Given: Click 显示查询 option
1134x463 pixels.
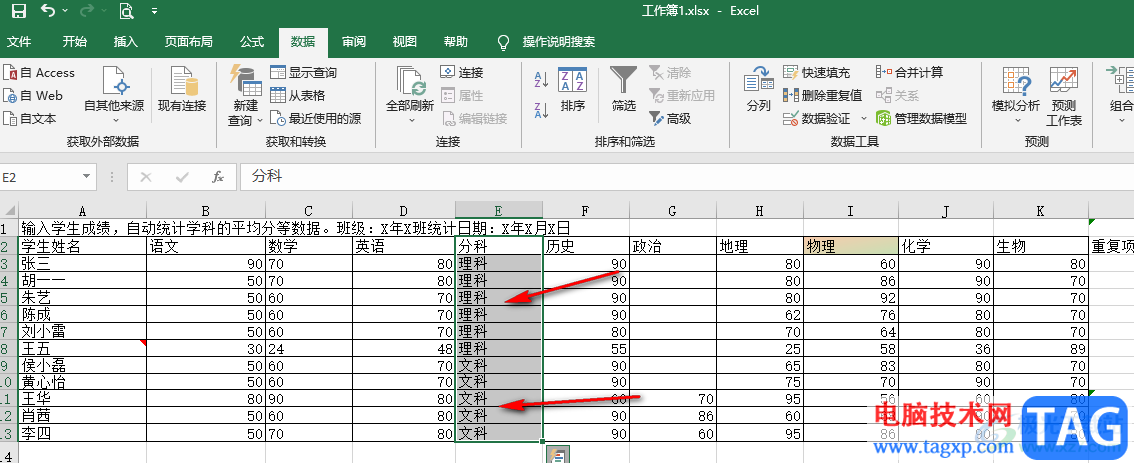Looking at the screenshot, I should click(x=304, y=73).
